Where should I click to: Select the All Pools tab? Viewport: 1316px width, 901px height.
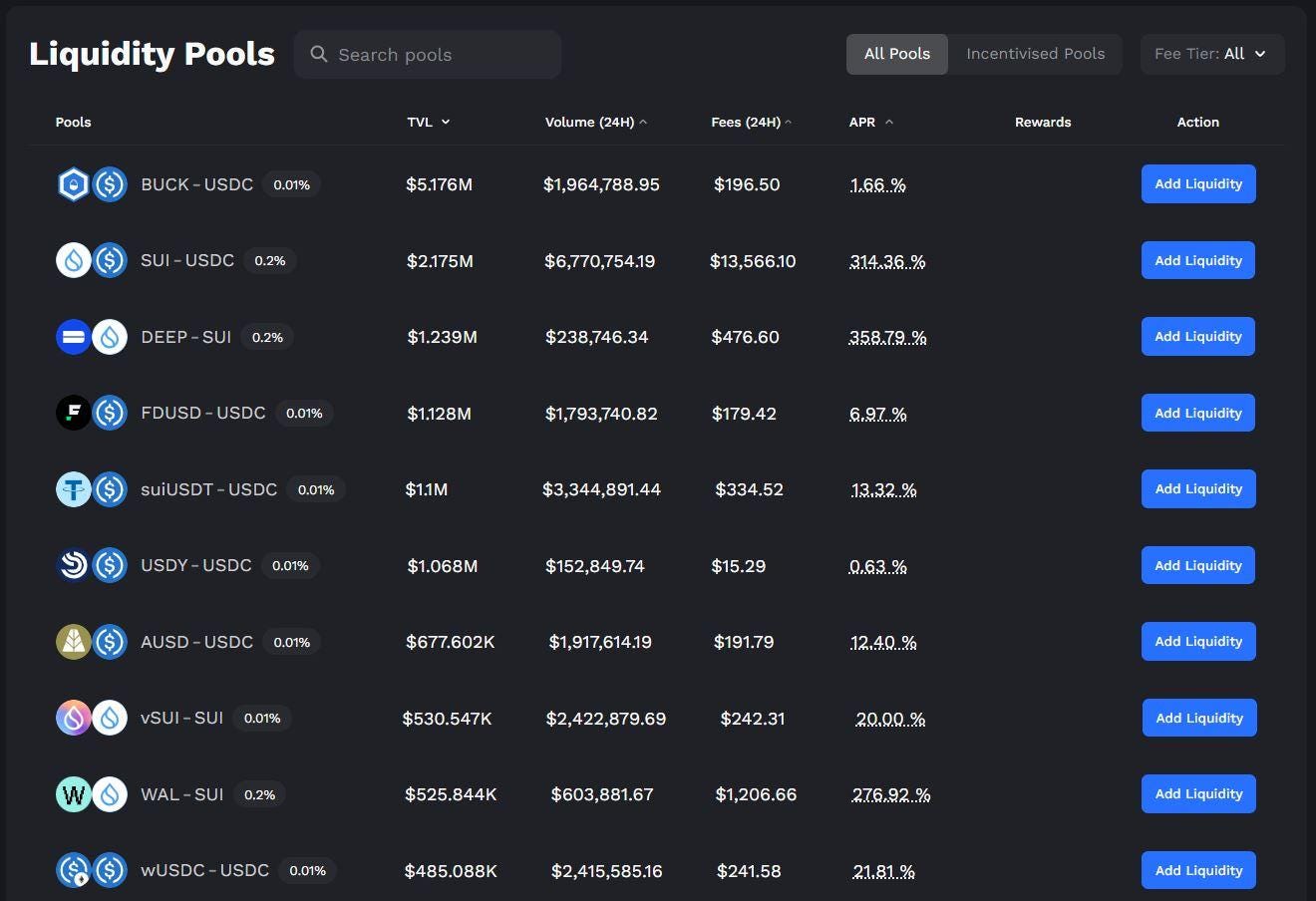[897, 54]
